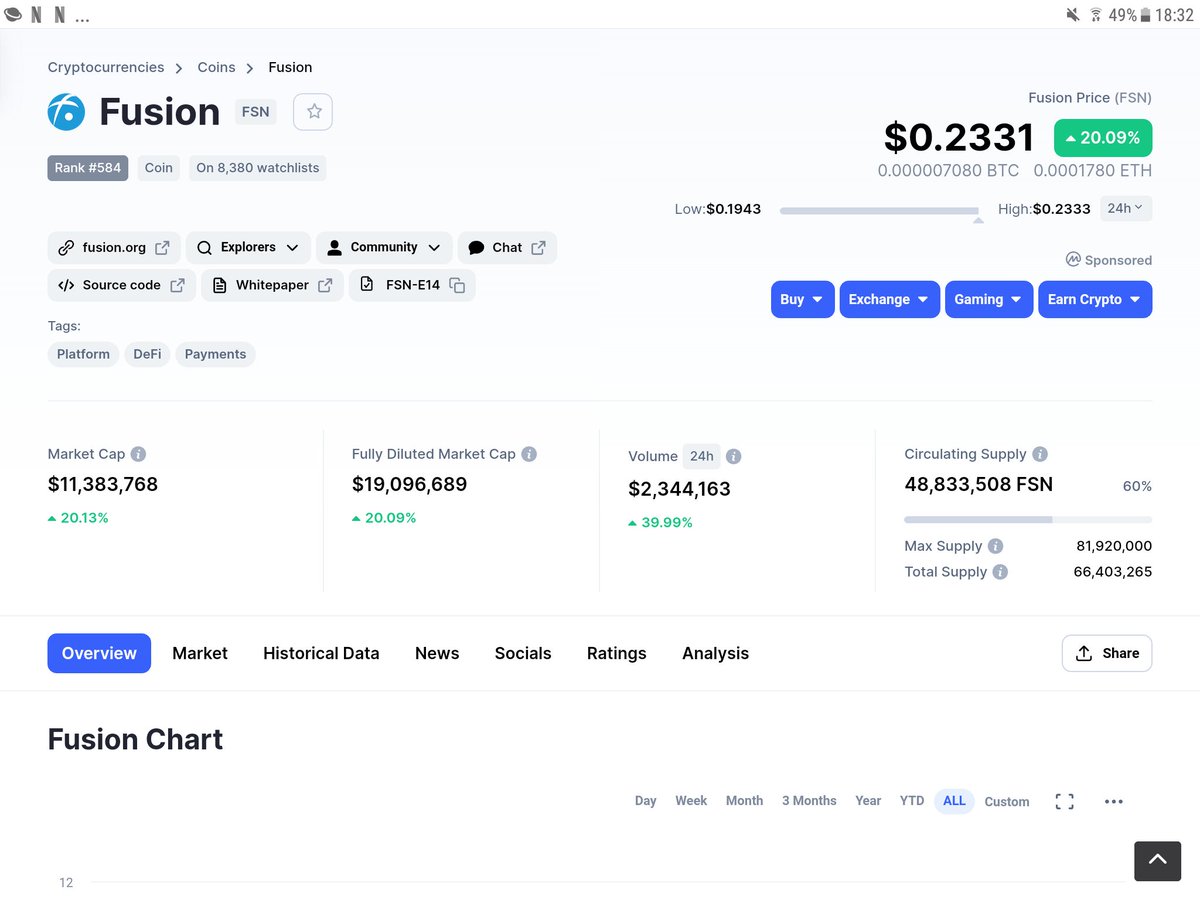Open the Earn Crypto dropdown
This screenshot has height=900, width=1200.
click(1095, 299)
